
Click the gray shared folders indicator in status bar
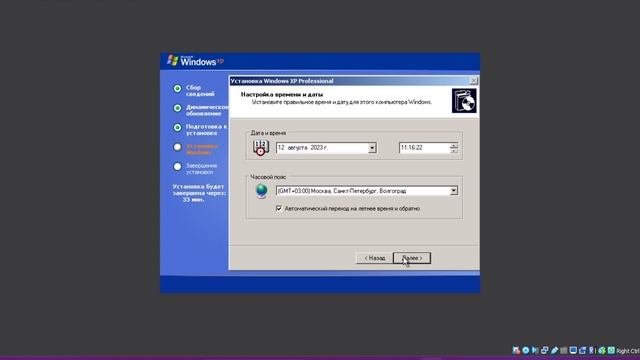click(564, 350)
